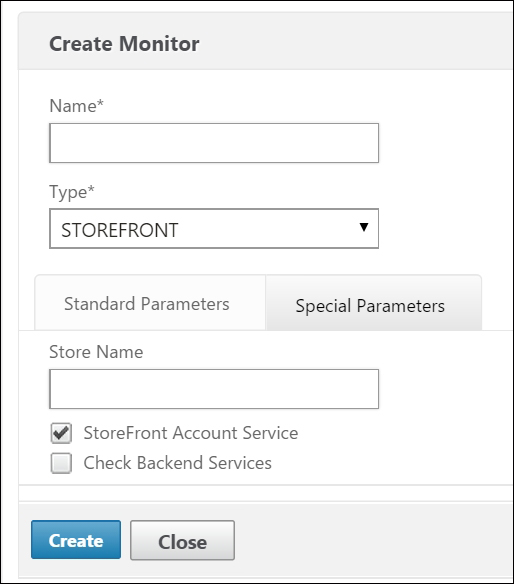This screenshot has height=584, width=514.
Task: Click the Name* field label
Action: pyautogui.click(x=76, y=106)
